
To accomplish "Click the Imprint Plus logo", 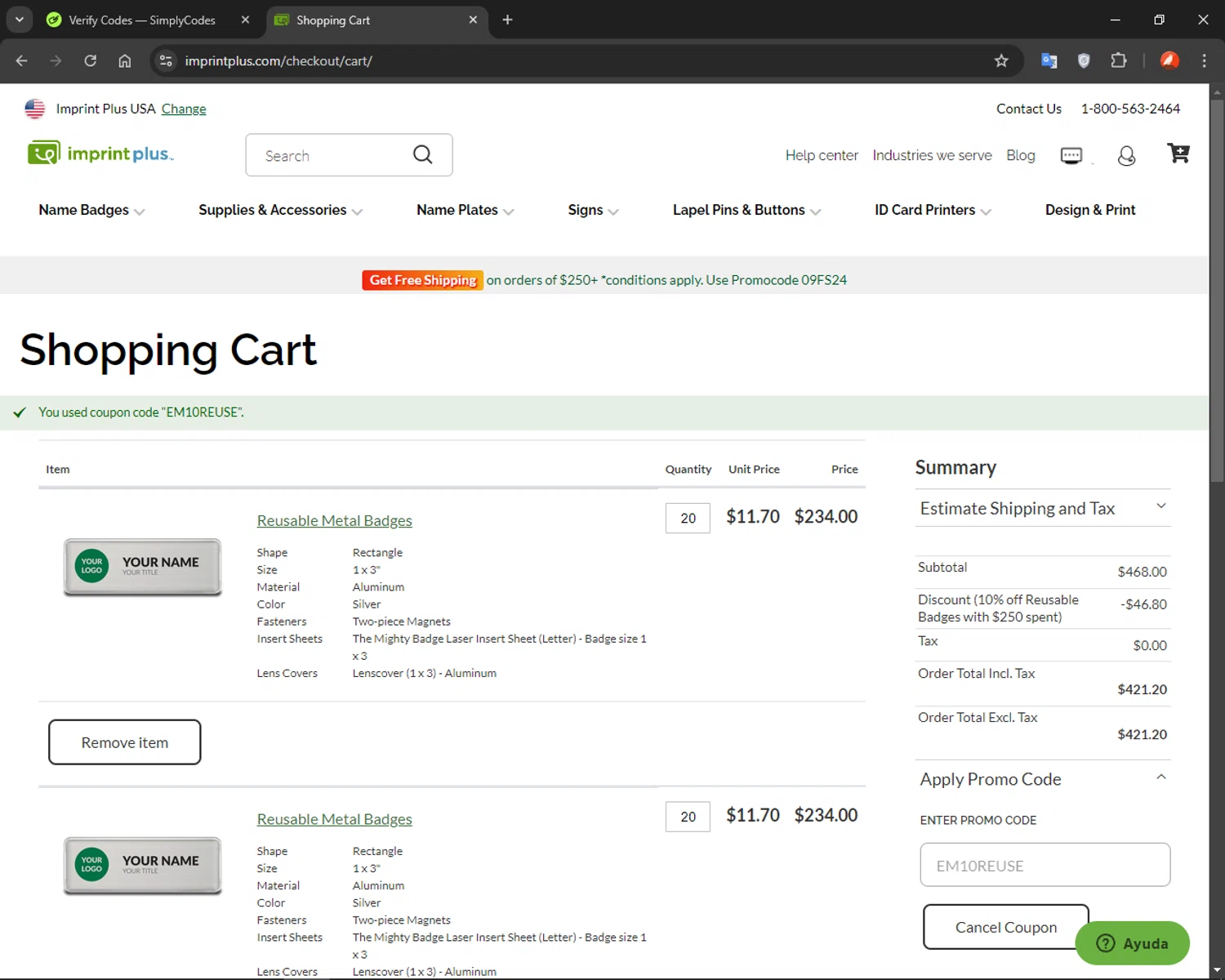I will coord(100,154).
